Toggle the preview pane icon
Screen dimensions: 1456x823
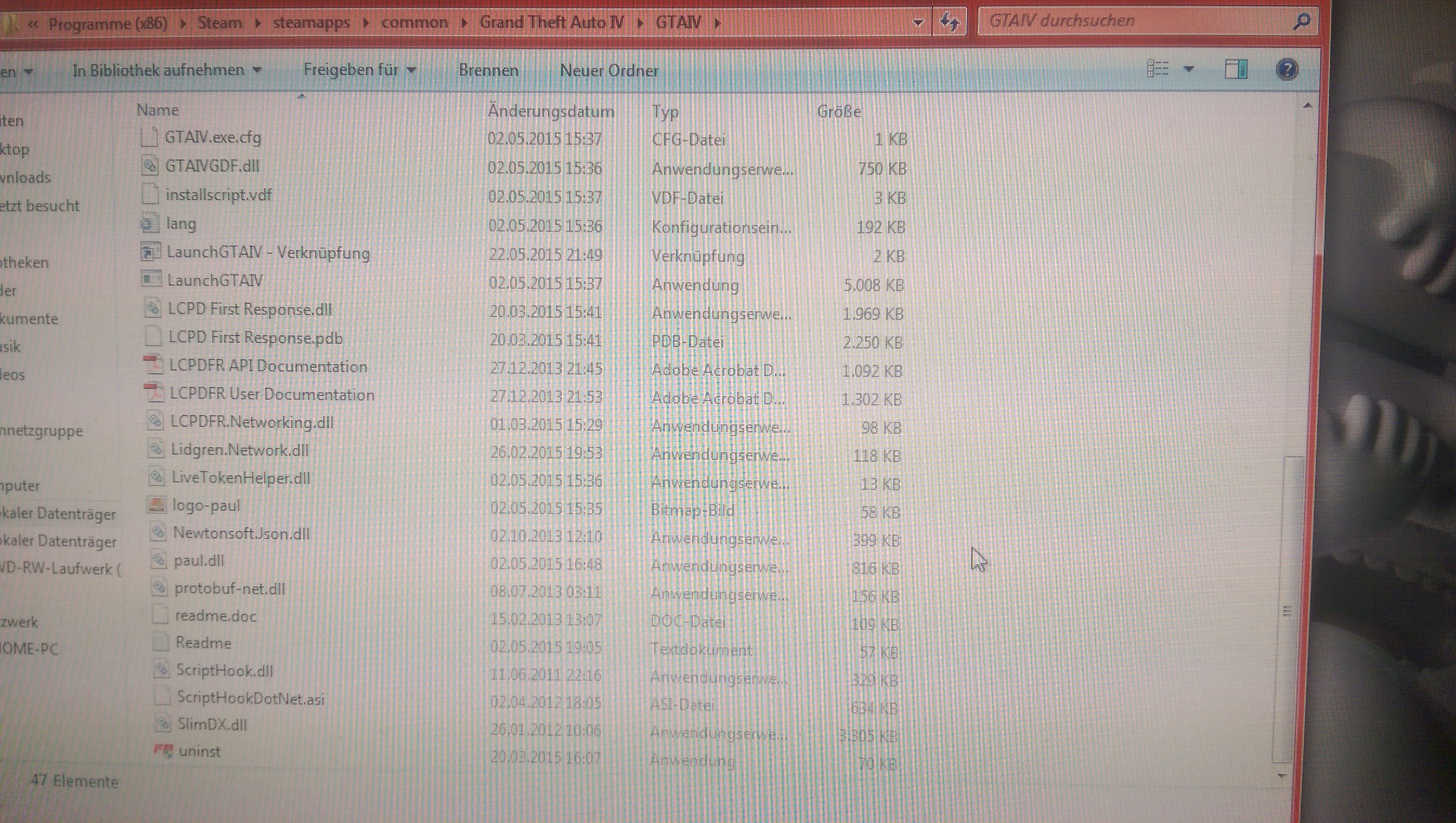coord(1236,69)
